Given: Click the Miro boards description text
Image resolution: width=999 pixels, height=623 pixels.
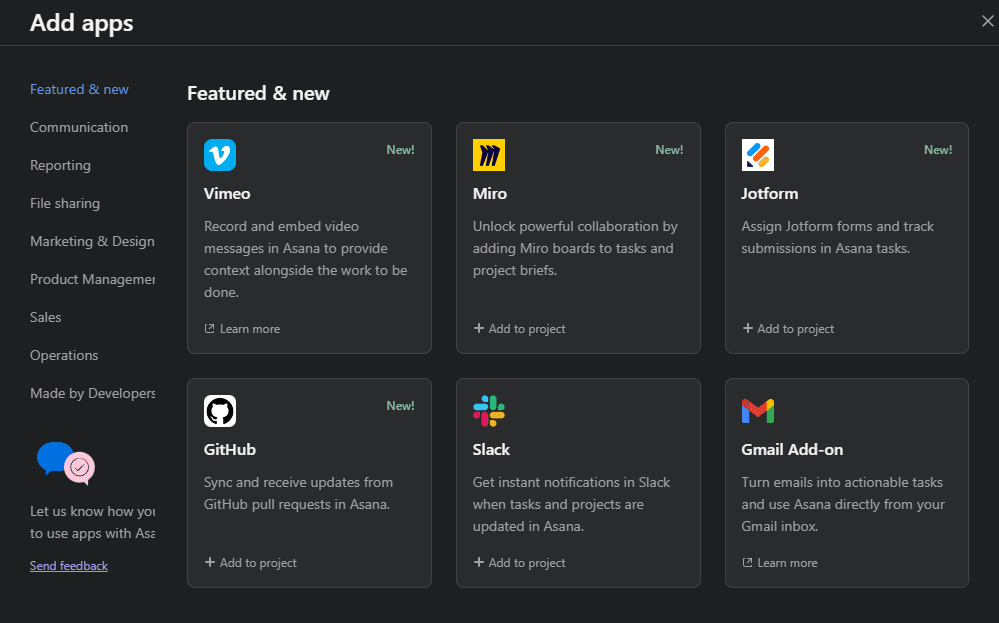Looking at the screenshot, I should (x=575, y=248).
